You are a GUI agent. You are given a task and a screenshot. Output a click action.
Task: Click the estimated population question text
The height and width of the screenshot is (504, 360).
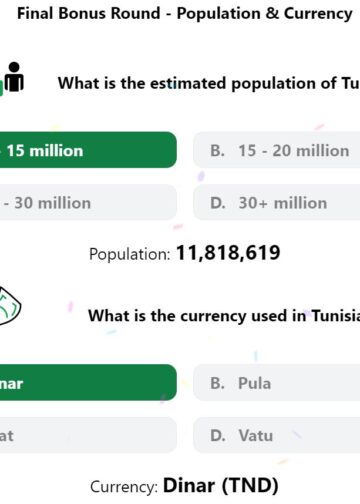click(209, 83)
